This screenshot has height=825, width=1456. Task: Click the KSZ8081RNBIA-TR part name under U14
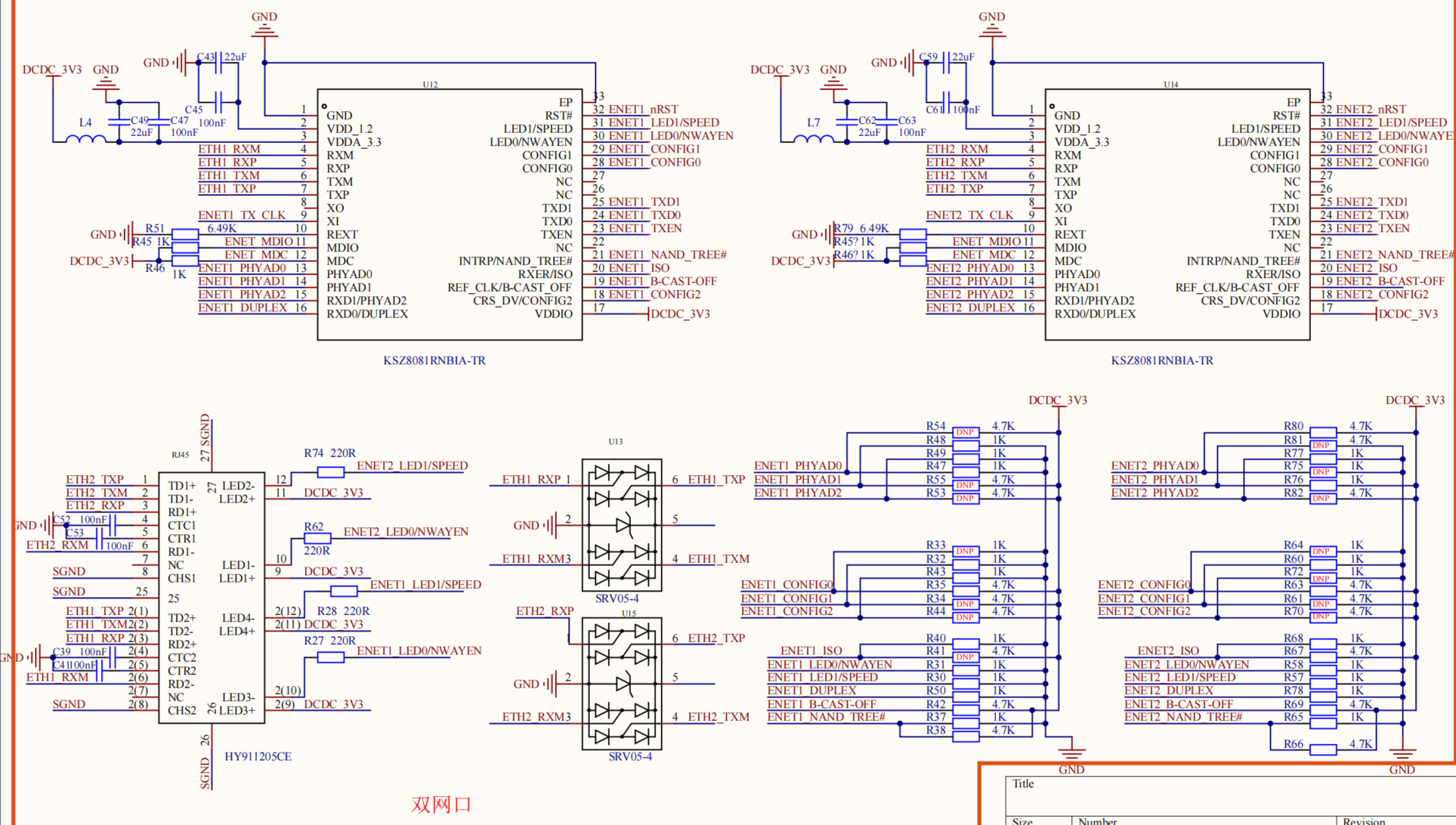click(1162, 360)
